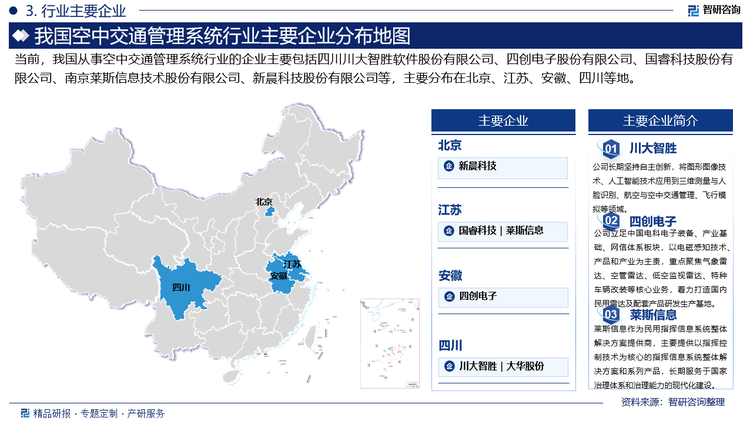
Task: Click the 莱斯信息 profile title
Action: tap(653, 314)
